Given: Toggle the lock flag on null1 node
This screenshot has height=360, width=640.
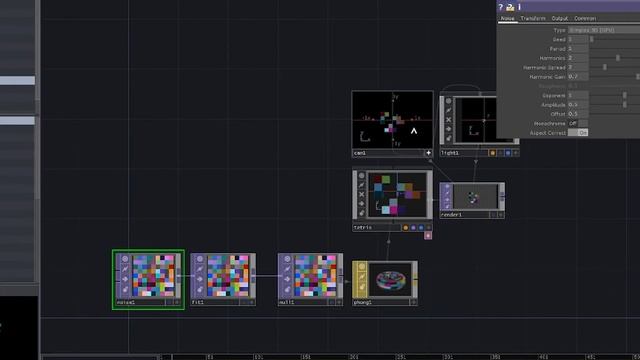Looking at the screenshot, I should coord(287,290).
